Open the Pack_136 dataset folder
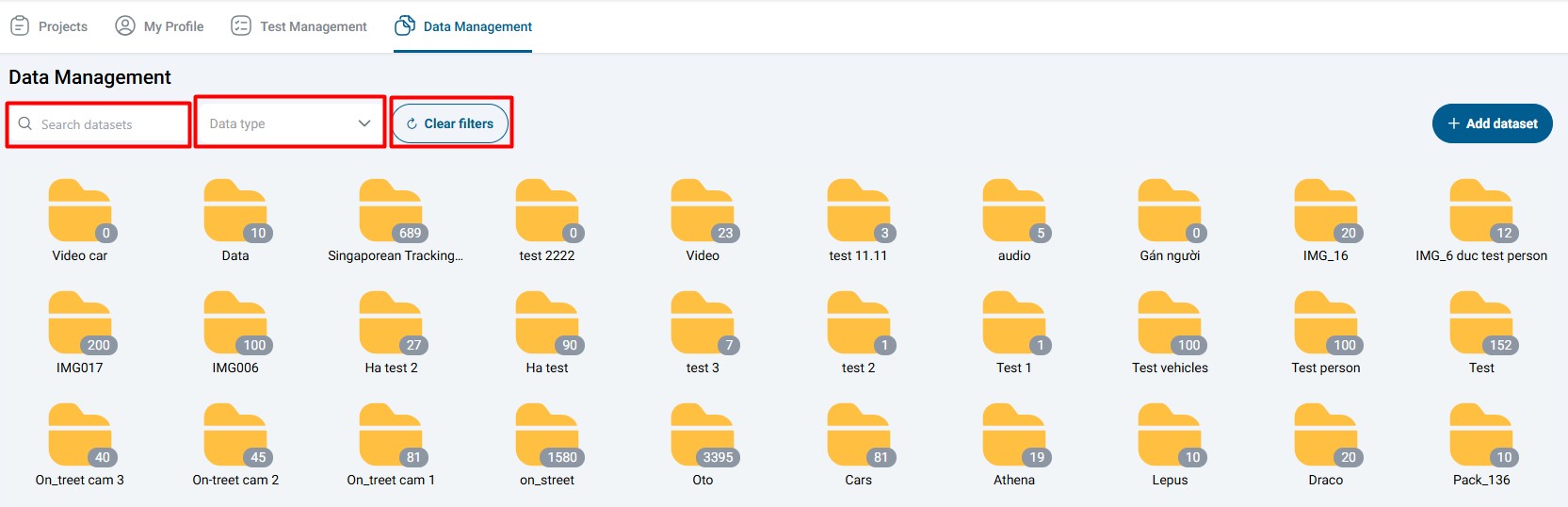Screen dimensions: 1568x507 tap(1480, 436)
